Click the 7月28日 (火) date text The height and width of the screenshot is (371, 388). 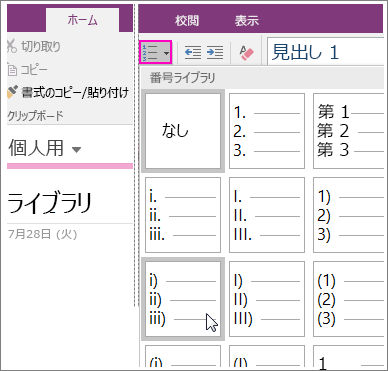42,234
